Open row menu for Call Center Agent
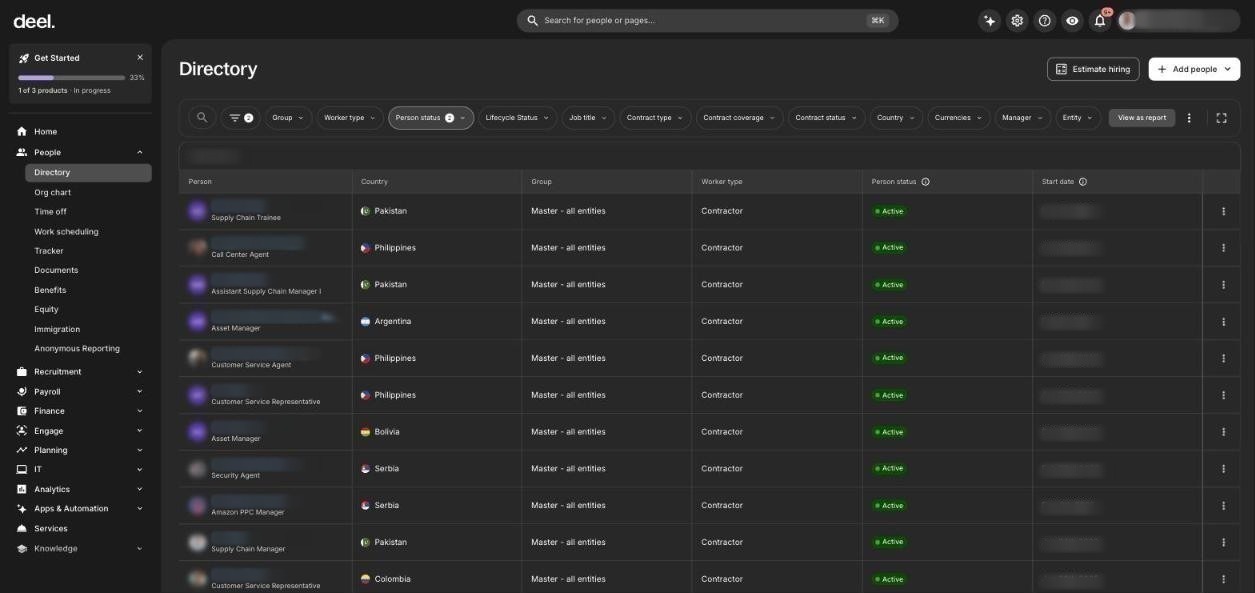Image resolution: width=1255 pixels, height=593 pixels. 1223,248
